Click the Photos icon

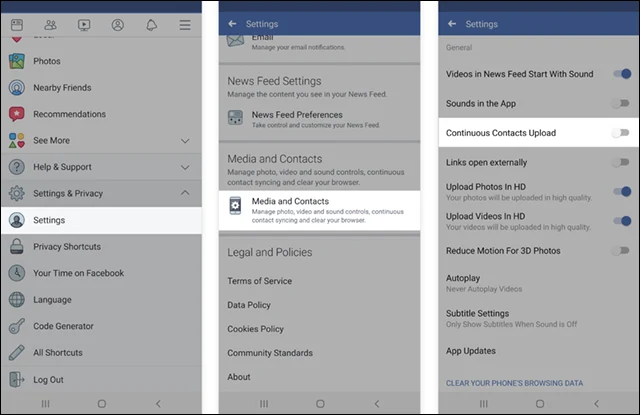[17, 61]
